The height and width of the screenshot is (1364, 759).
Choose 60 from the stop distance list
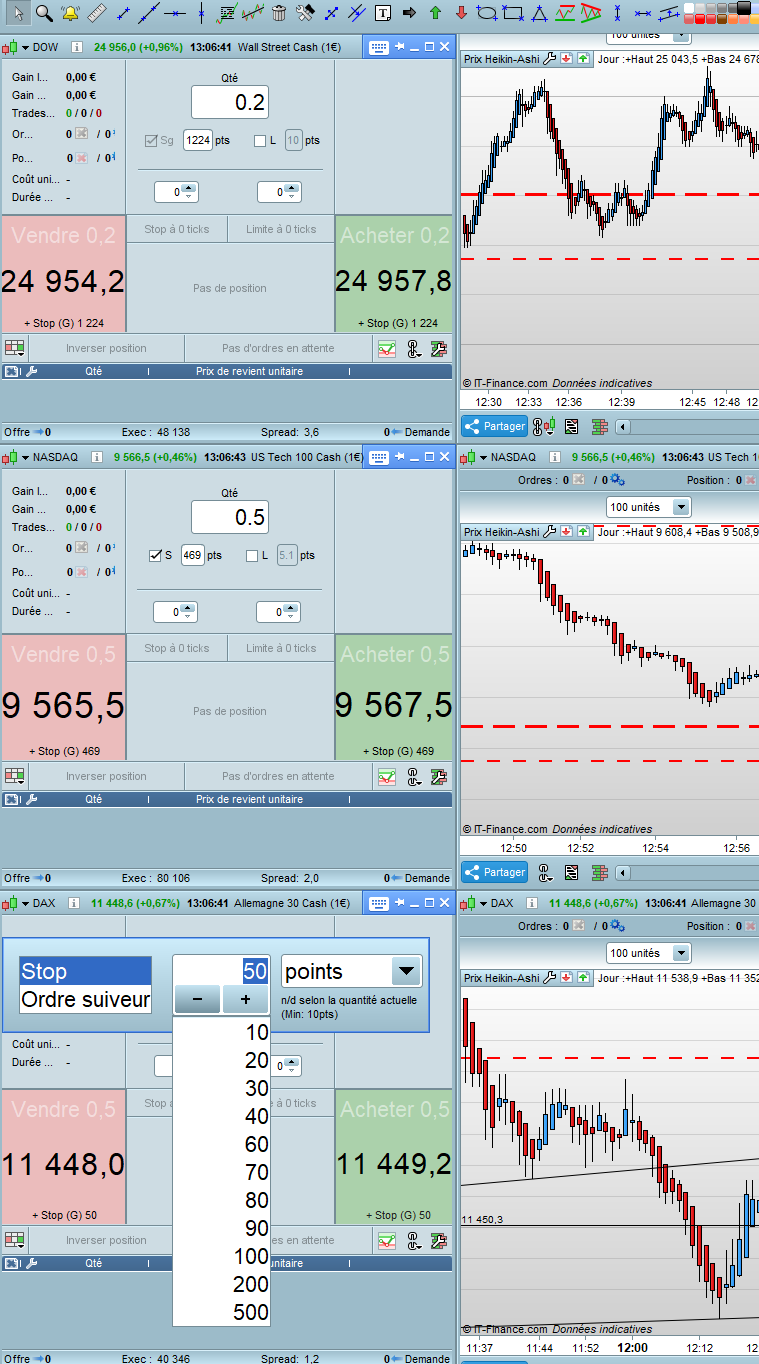click(221, 1144)
